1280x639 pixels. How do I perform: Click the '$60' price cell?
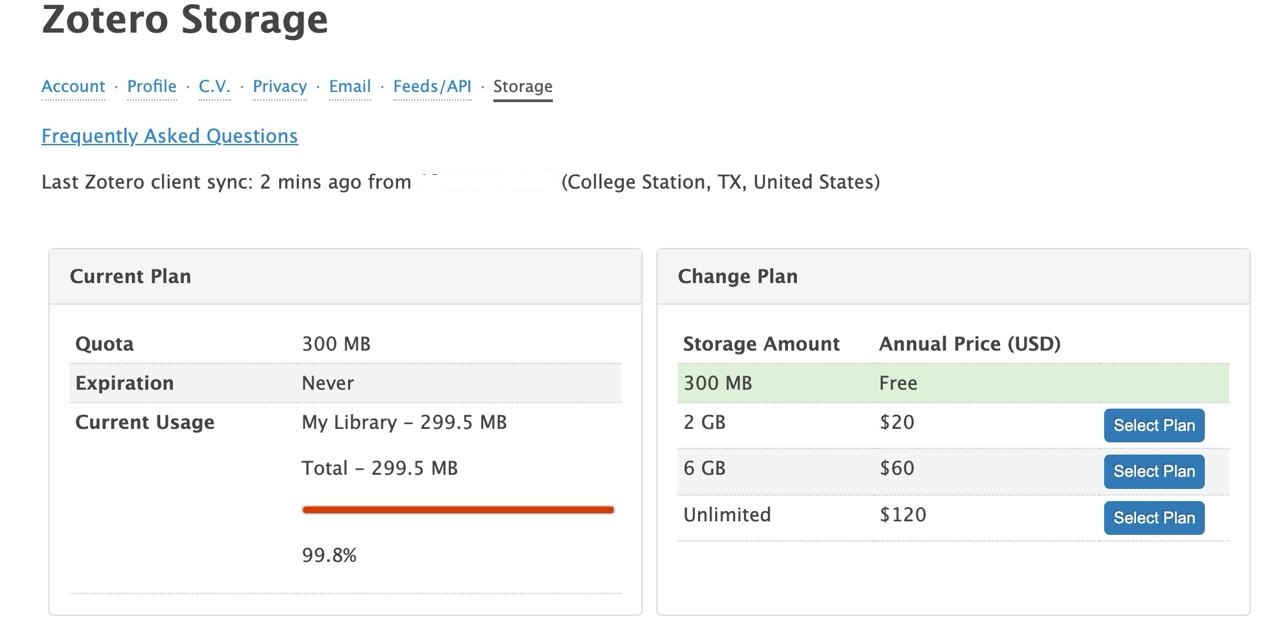tap(897, 468)
